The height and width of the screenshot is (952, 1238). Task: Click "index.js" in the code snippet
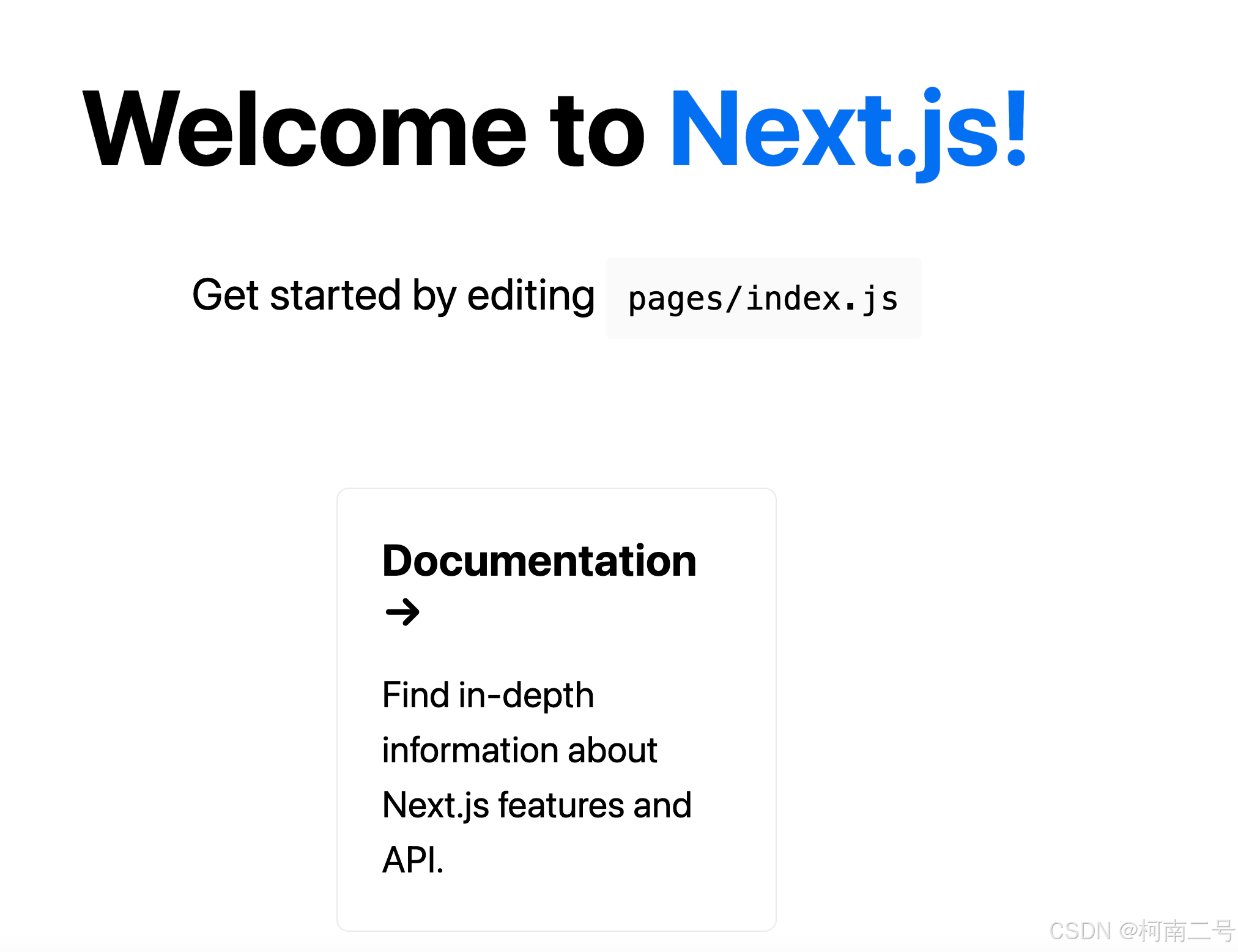(x=821, y=299)
